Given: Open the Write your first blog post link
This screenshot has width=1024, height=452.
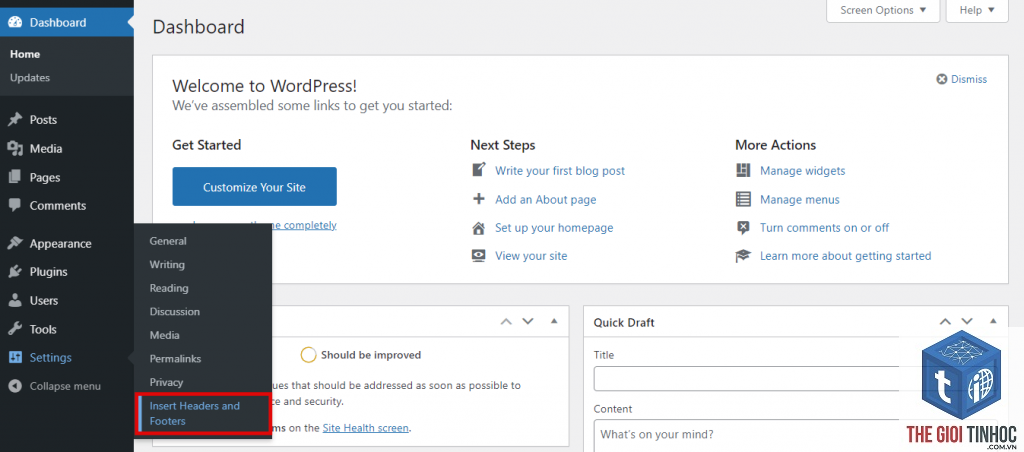Looking at the screenshot, I should [x=560, y=170].
